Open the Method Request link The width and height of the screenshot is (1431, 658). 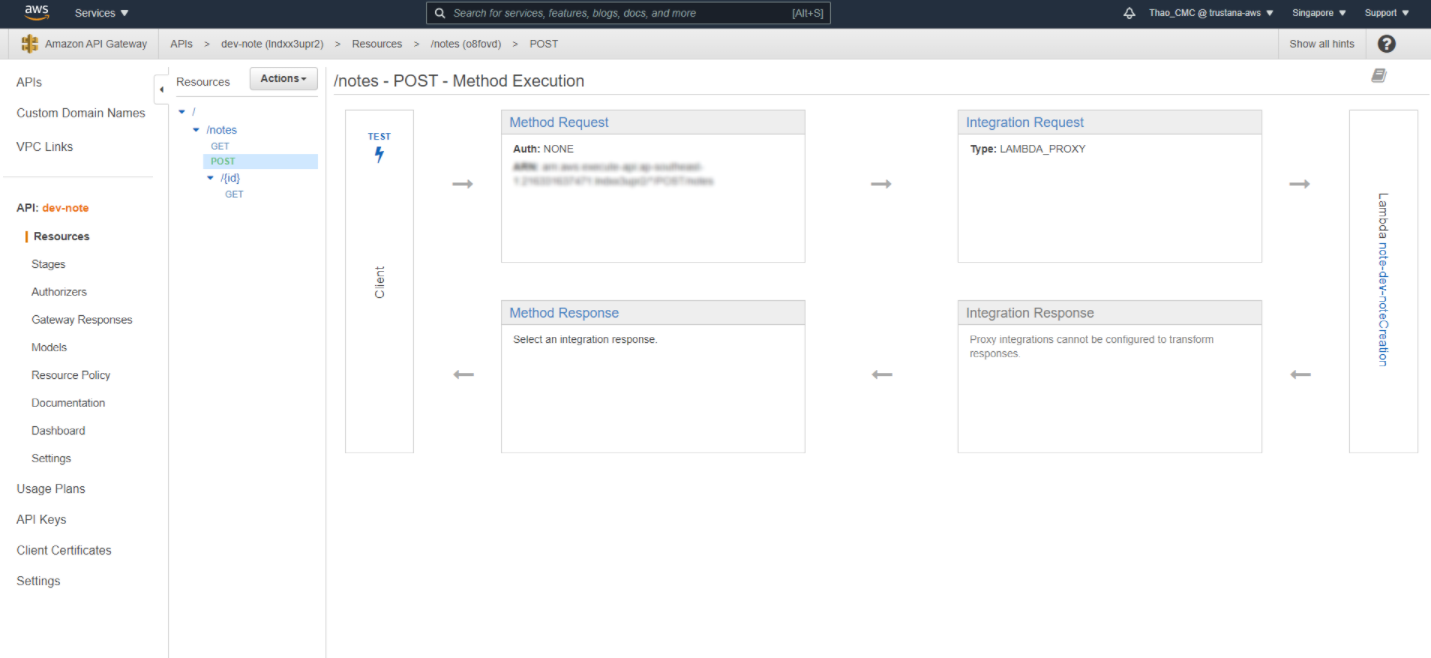(559, 122)
